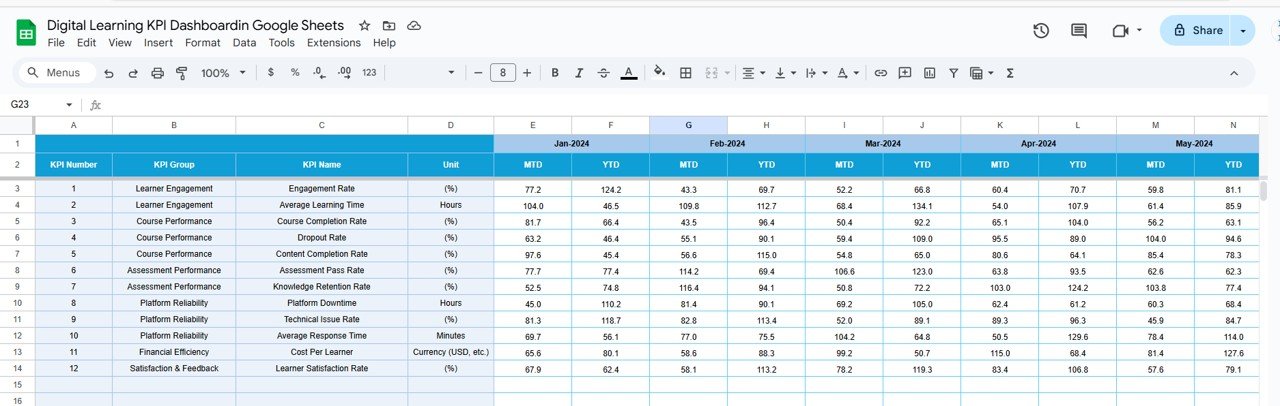Increase font size with plus
1280x406 pixels.
[528, 73]
